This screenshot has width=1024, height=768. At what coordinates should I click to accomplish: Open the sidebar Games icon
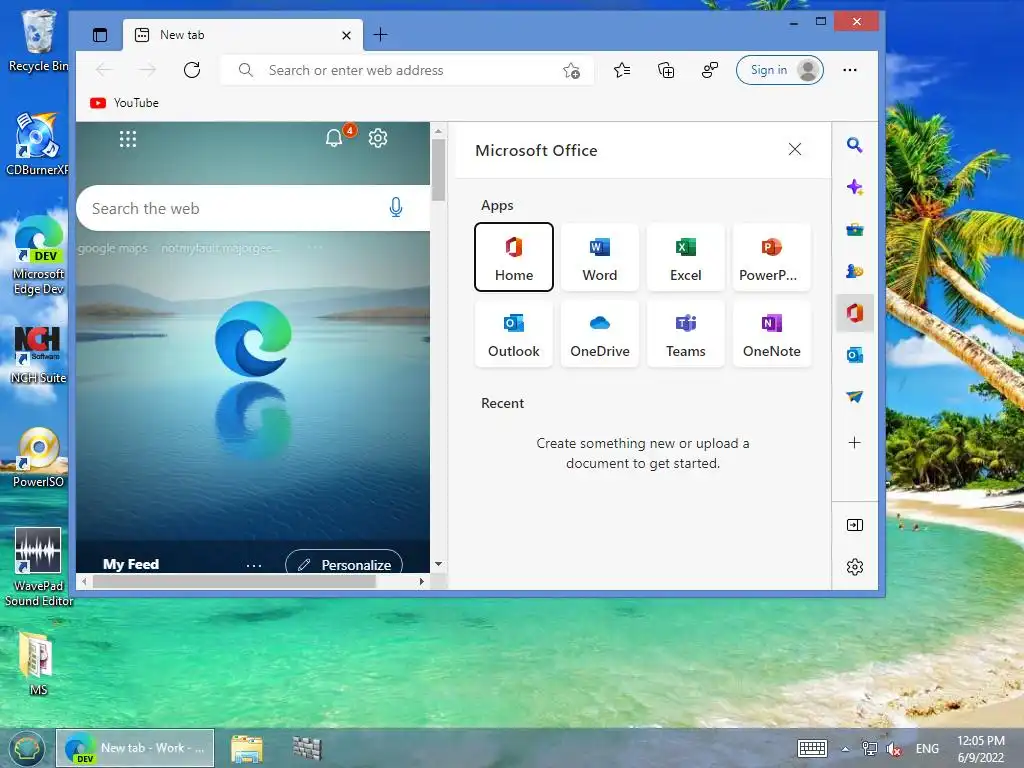[854, 271]
